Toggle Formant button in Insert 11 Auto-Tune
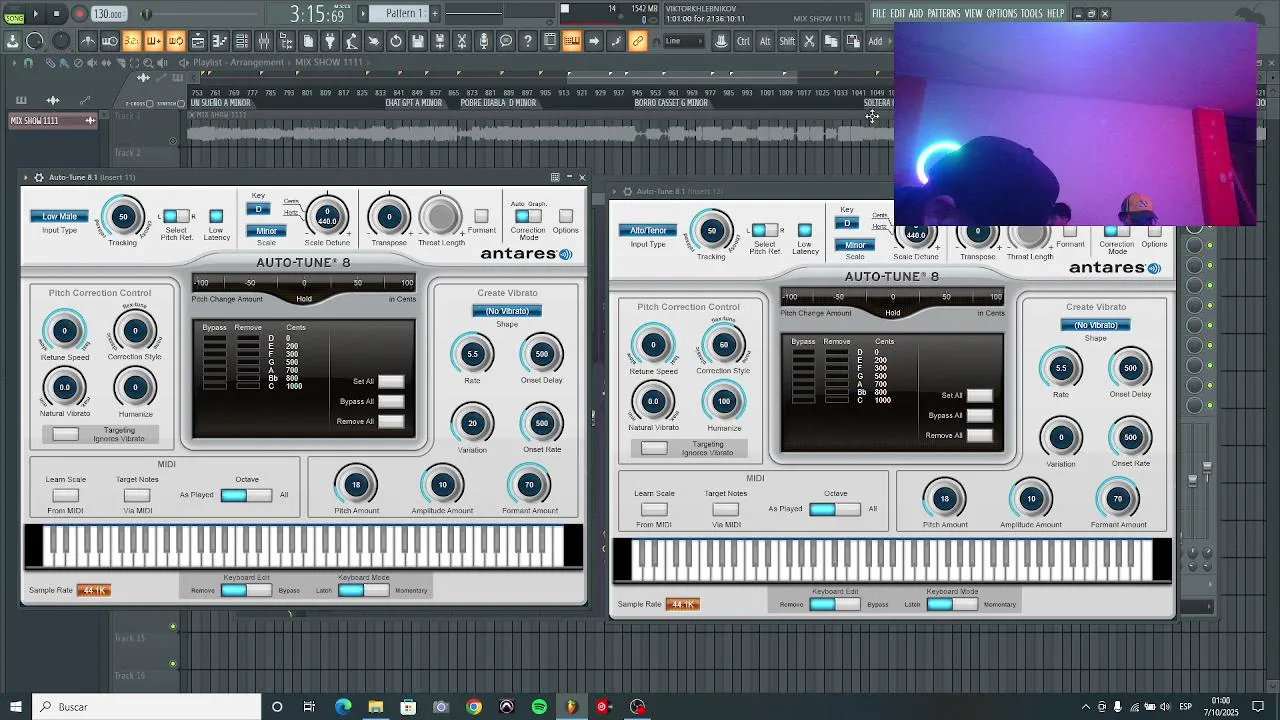Viewport: 1280px width, 720px height. click(481, 216)
